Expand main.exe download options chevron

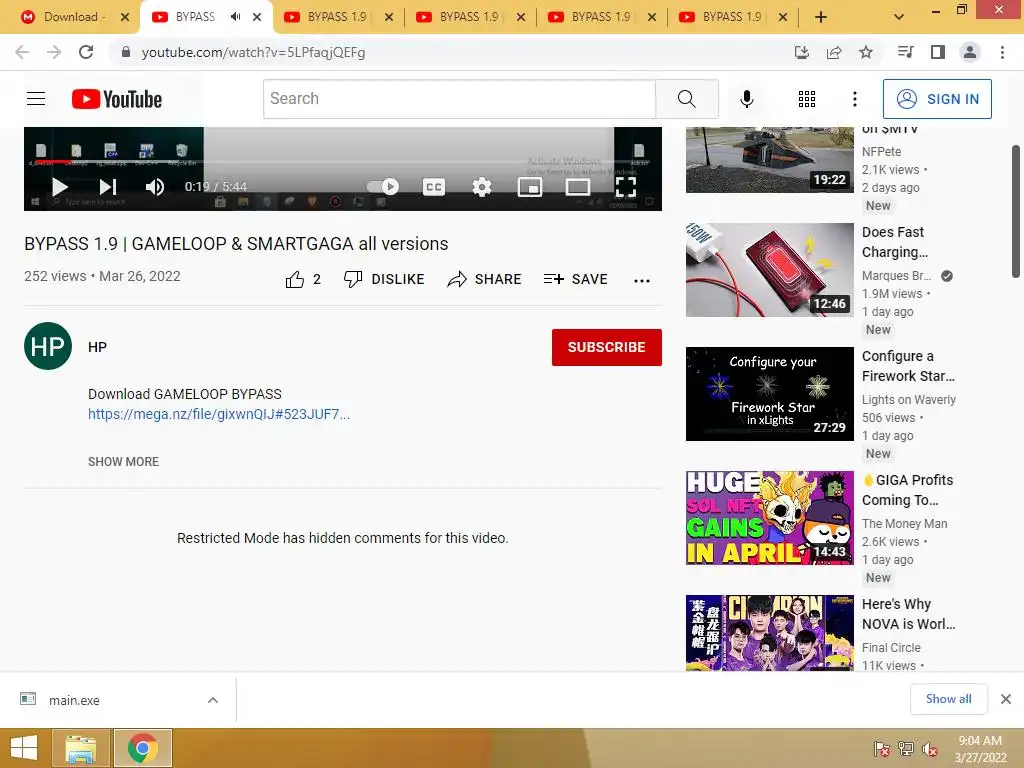[x=213, y=700]
